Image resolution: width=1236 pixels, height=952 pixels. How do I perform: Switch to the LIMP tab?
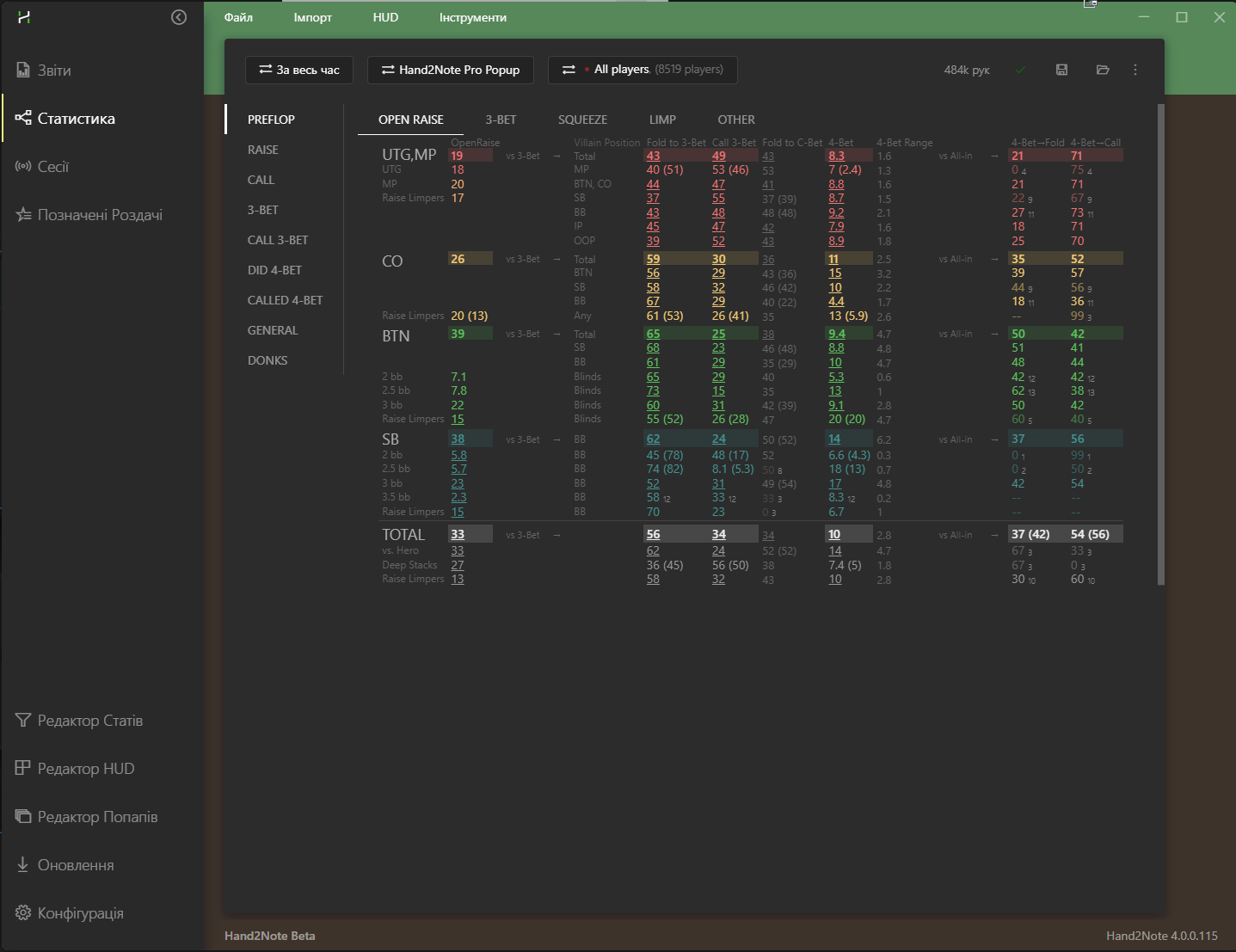tap(662, 120)
